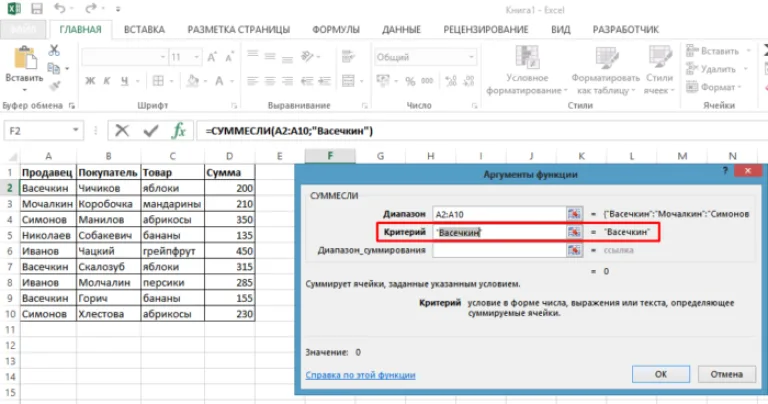This screenshot has height=404, width=768.
Task: Align text right icon
Action: [288, 81]
